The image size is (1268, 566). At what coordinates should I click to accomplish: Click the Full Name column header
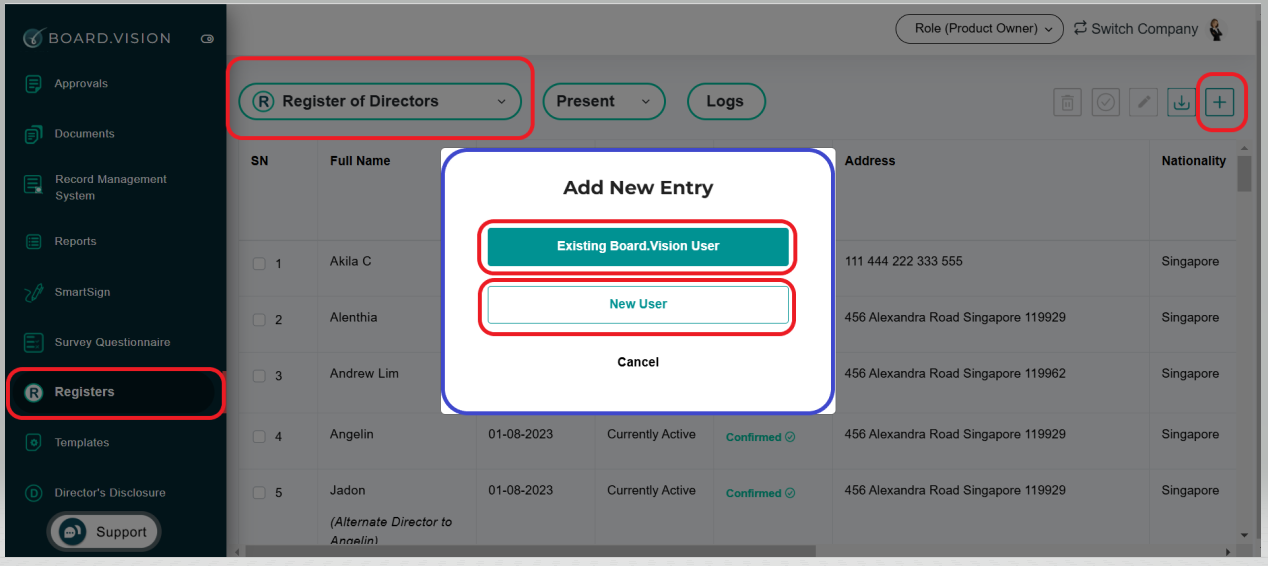point(360,161)
